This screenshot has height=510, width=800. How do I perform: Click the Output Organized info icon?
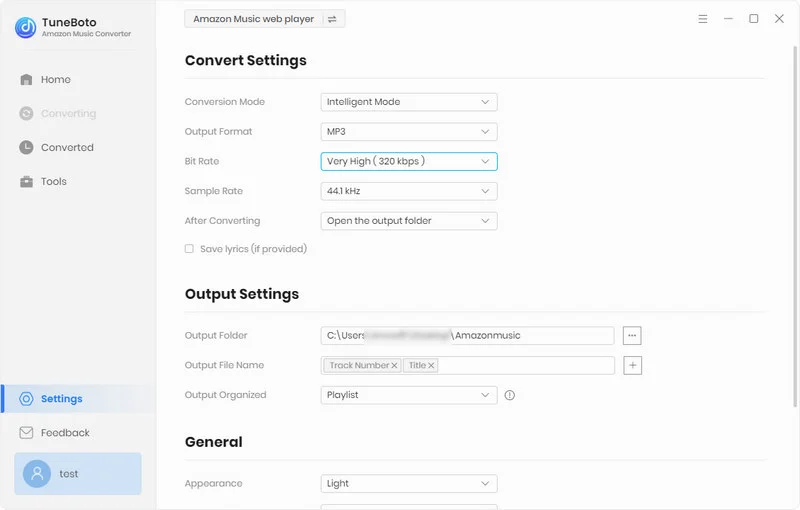510,395
